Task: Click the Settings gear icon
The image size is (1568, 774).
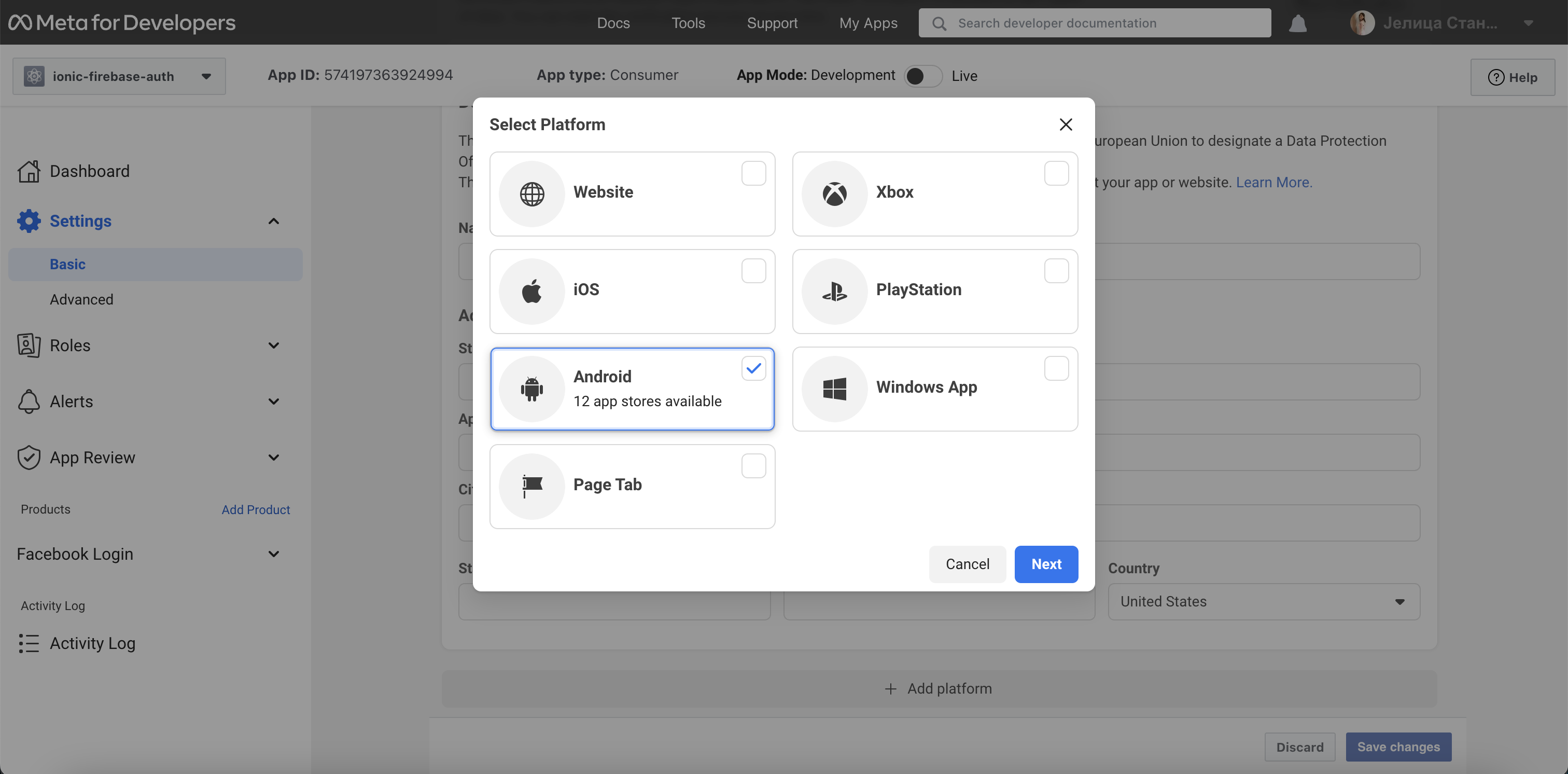Action: pos(29,221)
